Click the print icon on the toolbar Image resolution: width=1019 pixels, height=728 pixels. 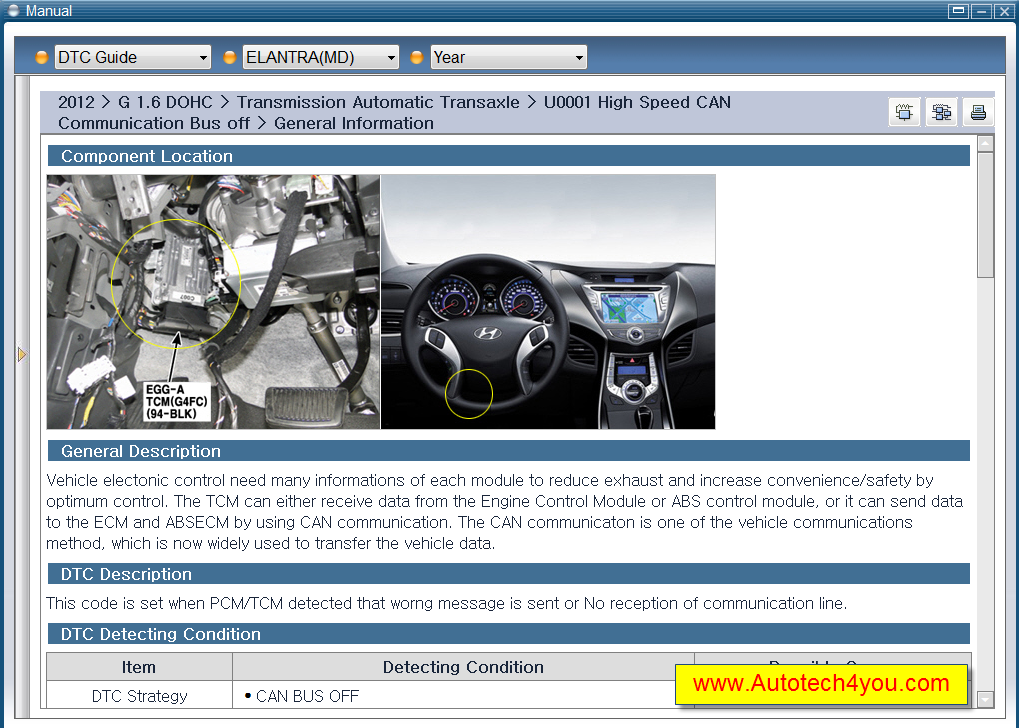[978, 112]
